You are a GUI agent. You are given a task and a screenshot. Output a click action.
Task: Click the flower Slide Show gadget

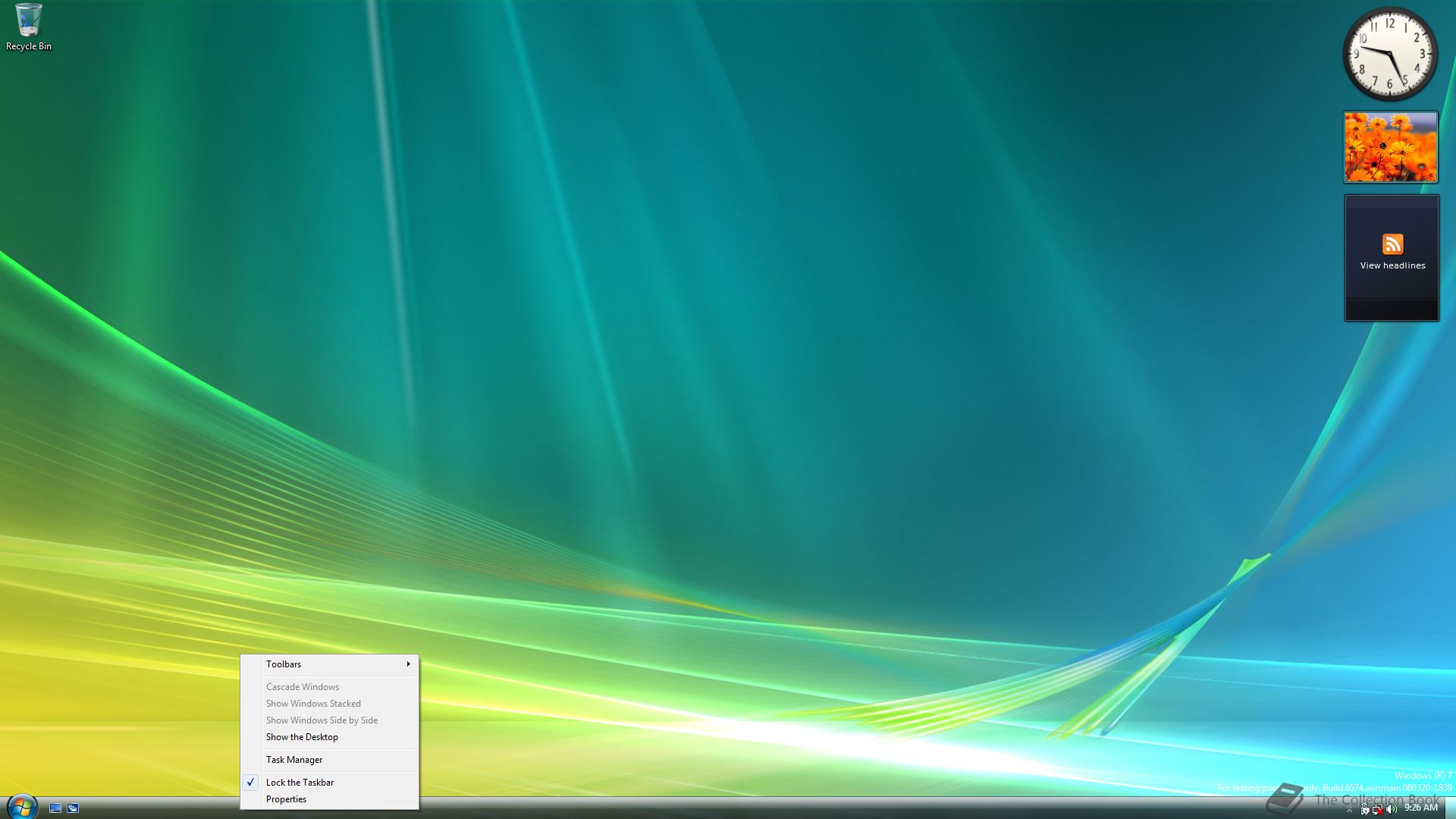coord(1391,147)
